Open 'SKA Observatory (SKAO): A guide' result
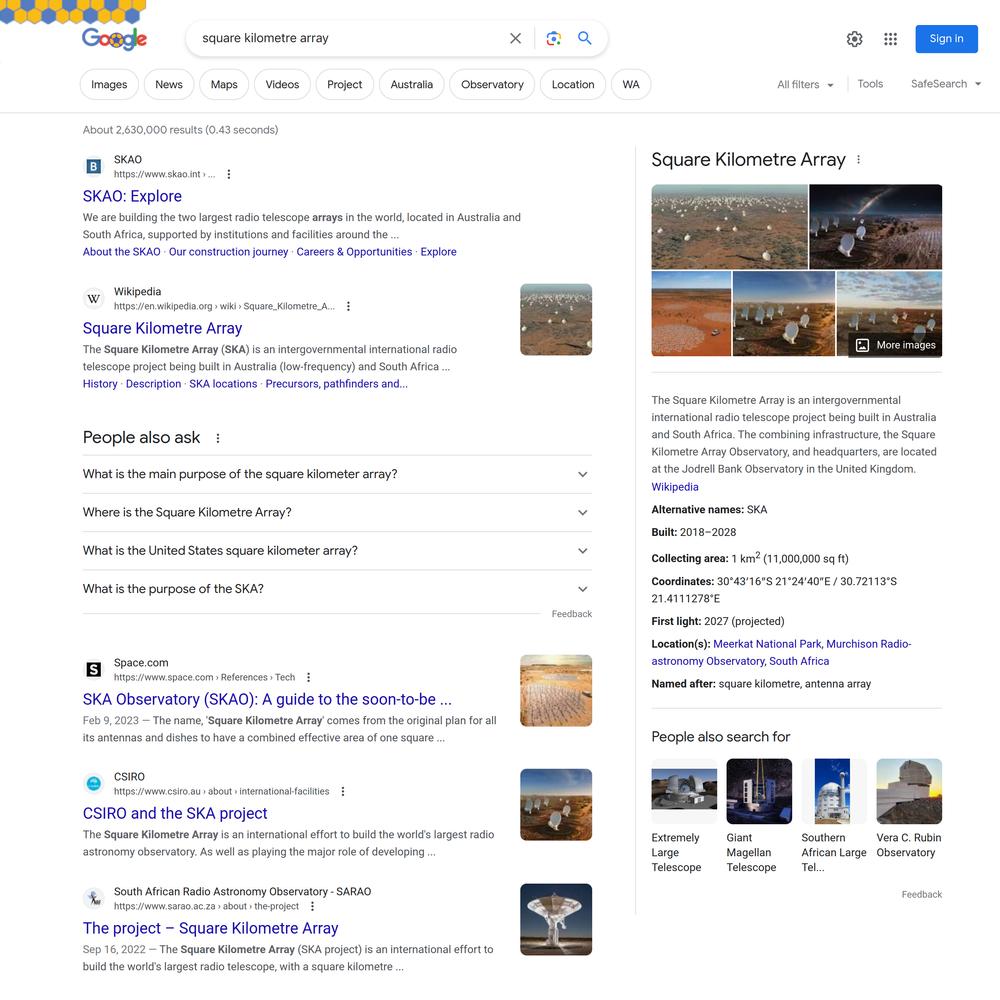 [x=267, y=700]
